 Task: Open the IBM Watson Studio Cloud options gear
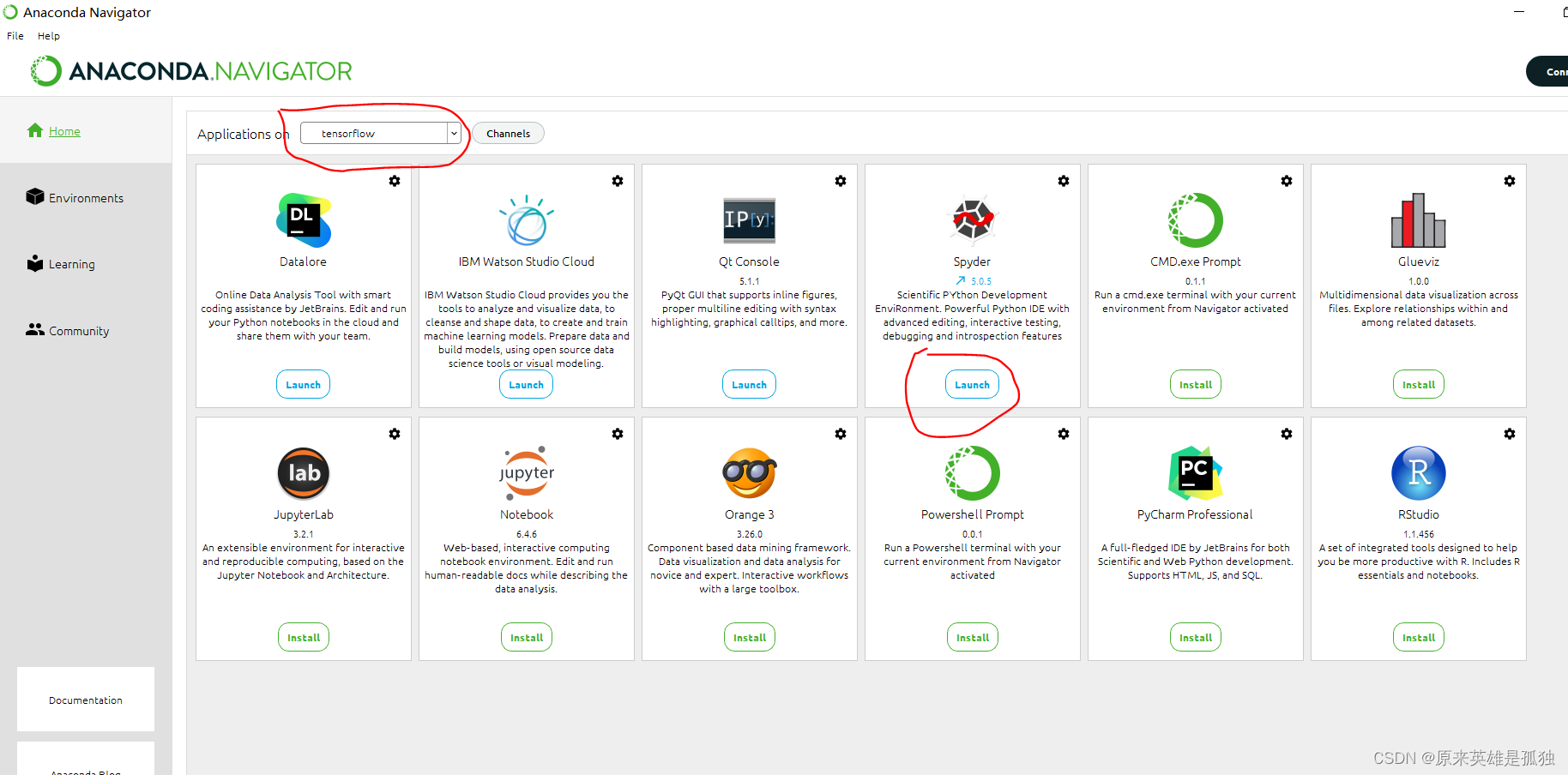(618, 181)
